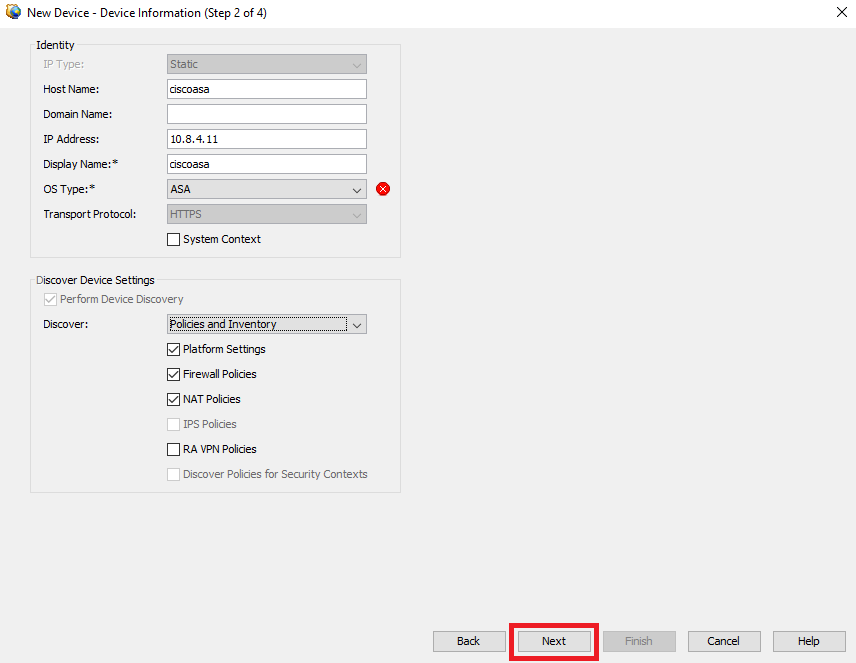Screen dimensions: 856x663
Task: Uncheck Platform Settings
Action: pyautogui.click(x=173, y=349)
